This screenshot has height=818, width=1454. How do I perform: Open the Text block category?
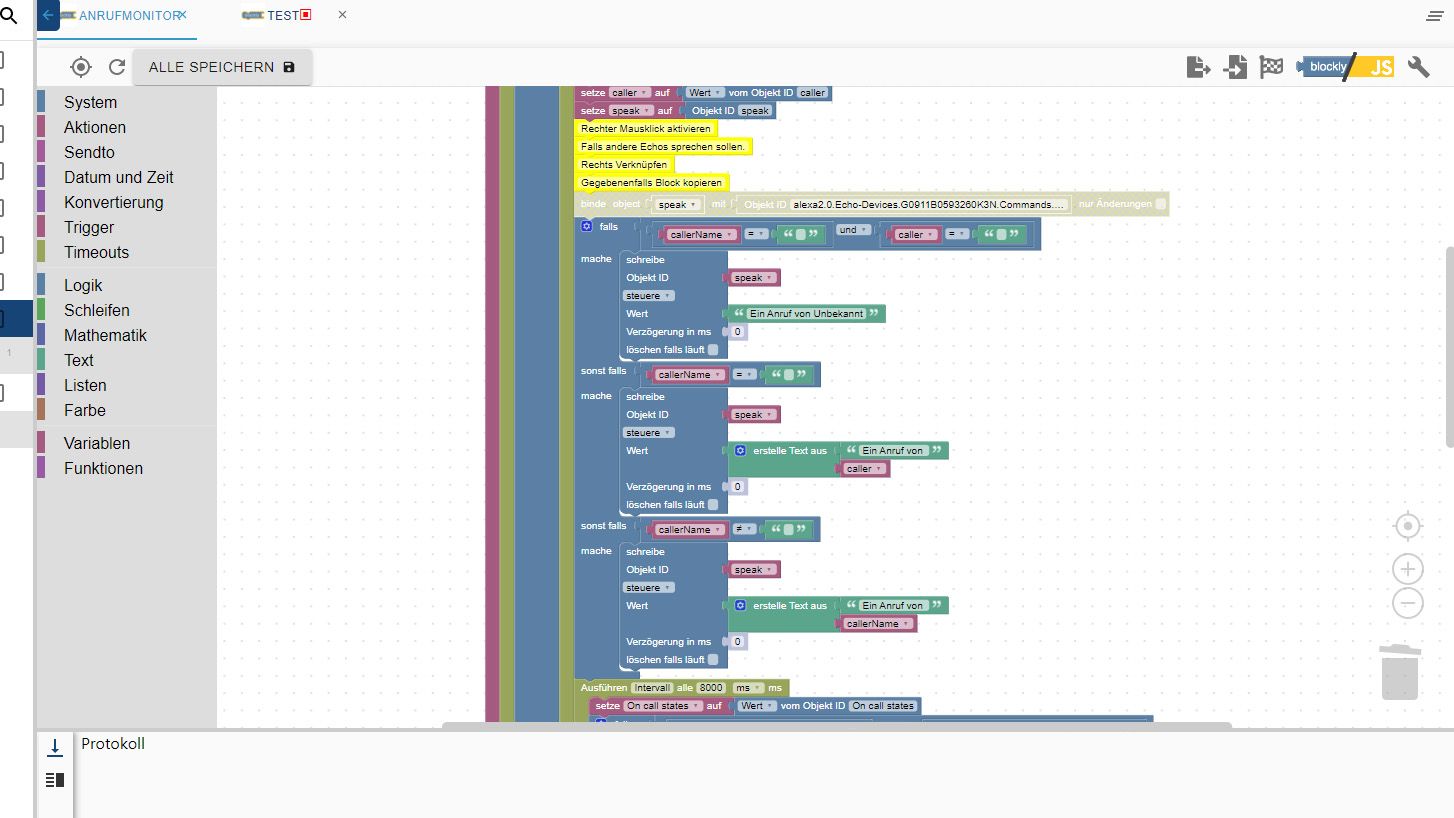[79, 360]
